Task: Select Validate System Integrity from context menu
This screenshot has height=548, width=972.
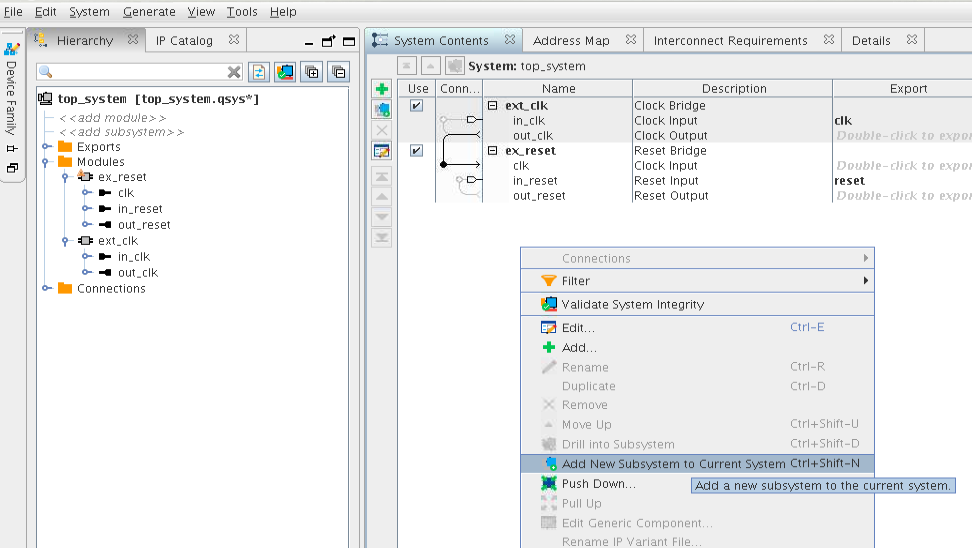Action: pos(632,304)
